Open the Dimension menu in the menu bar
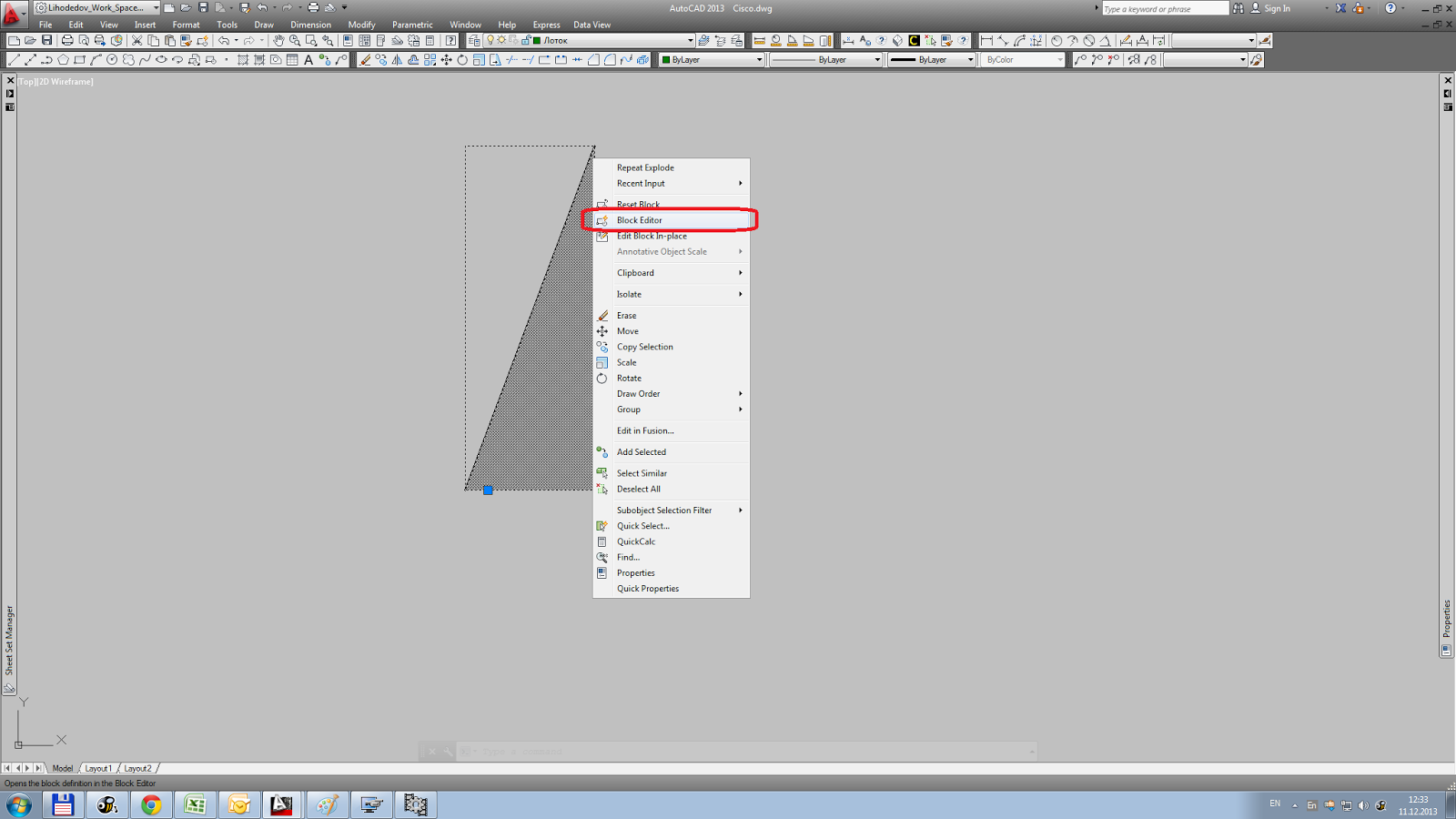The height and width of the screenshot is (819, 1456). coord(310,25)
